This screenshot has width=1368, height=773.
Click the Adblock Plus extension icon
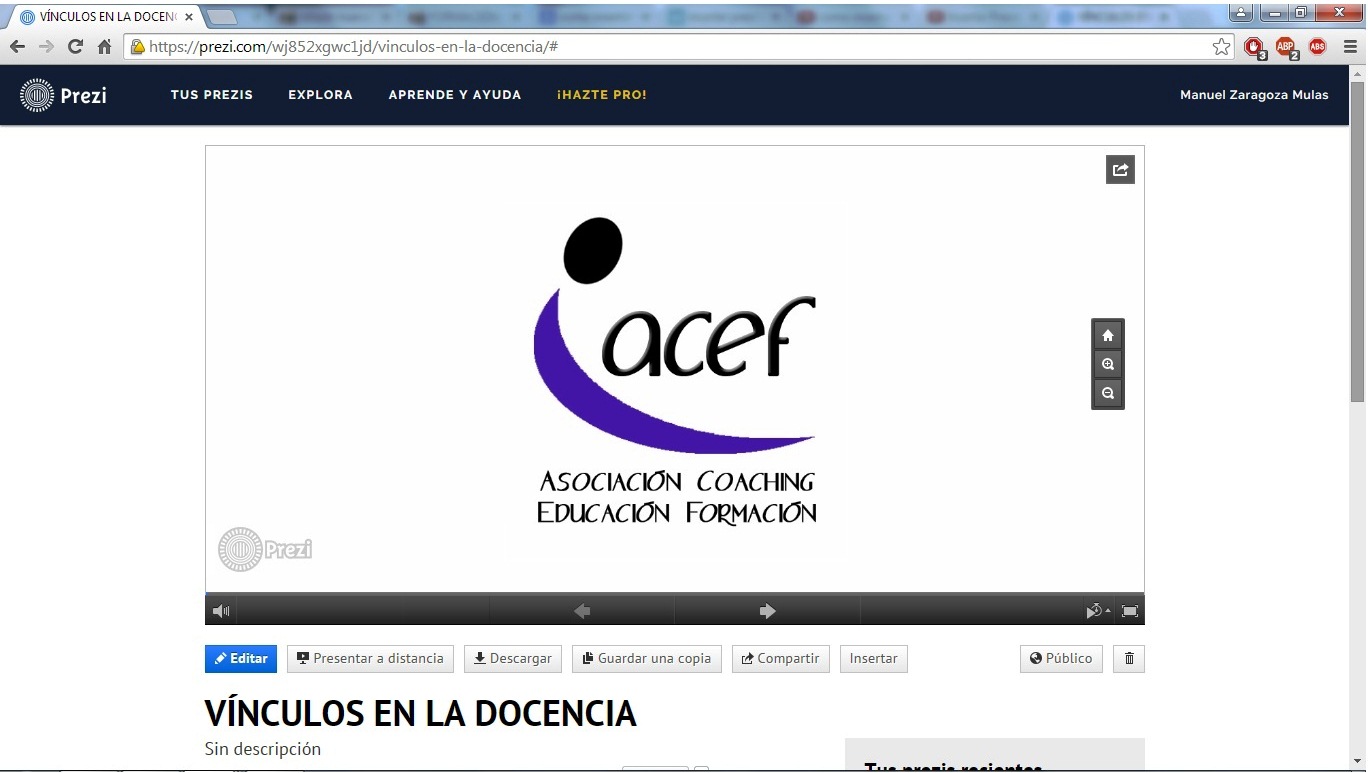[1285, 47]
